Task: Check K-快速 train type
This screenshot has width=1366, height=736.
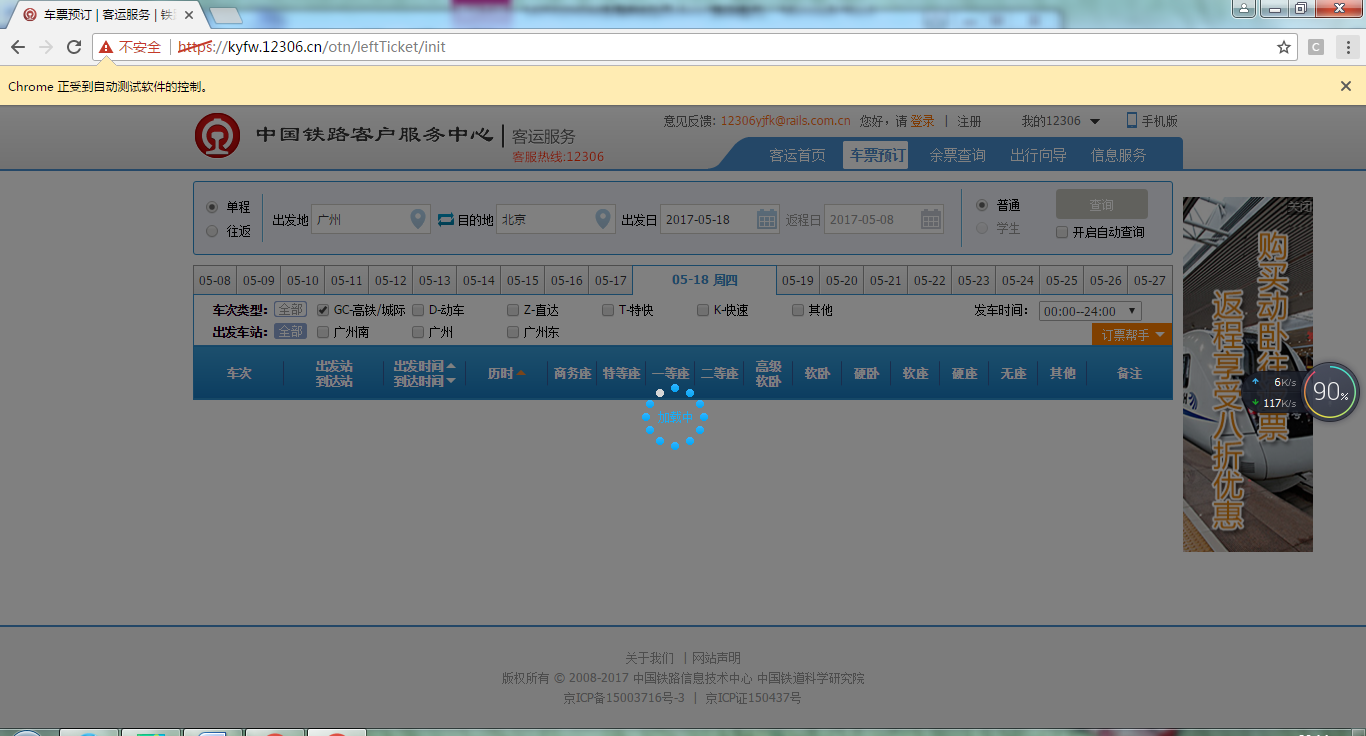Action: point(703,310)
